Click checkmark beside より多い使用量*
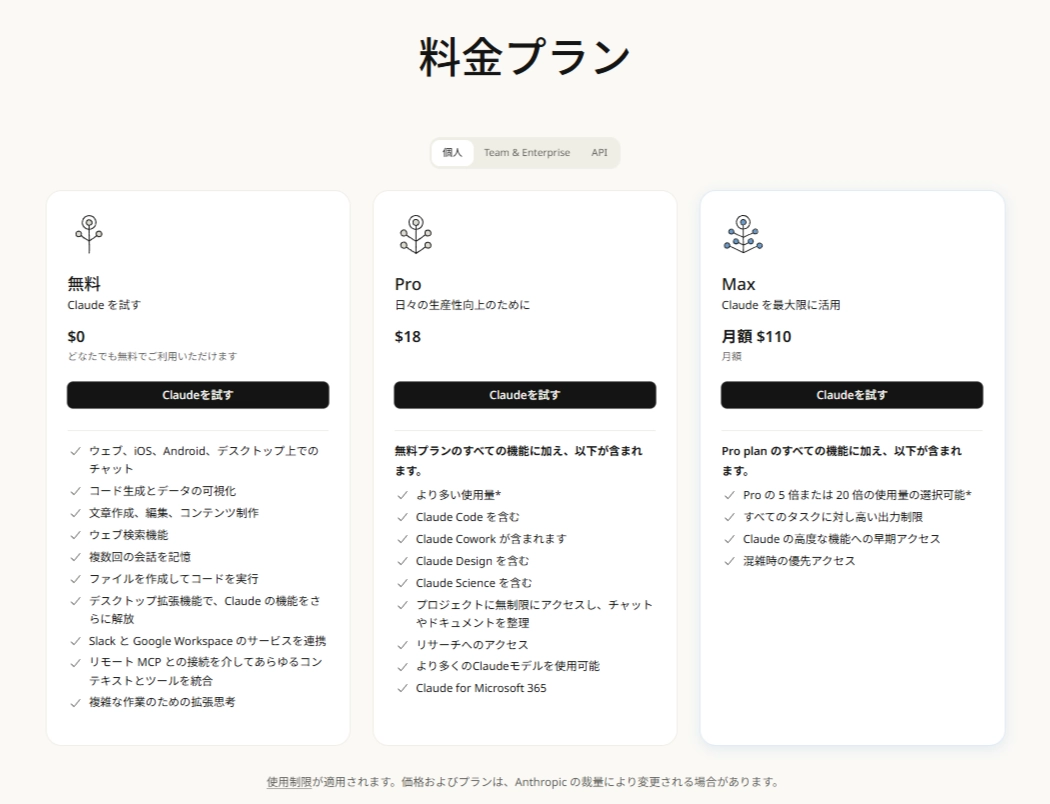This screenshot has width=1050, height=804. [x=402, y=495]
